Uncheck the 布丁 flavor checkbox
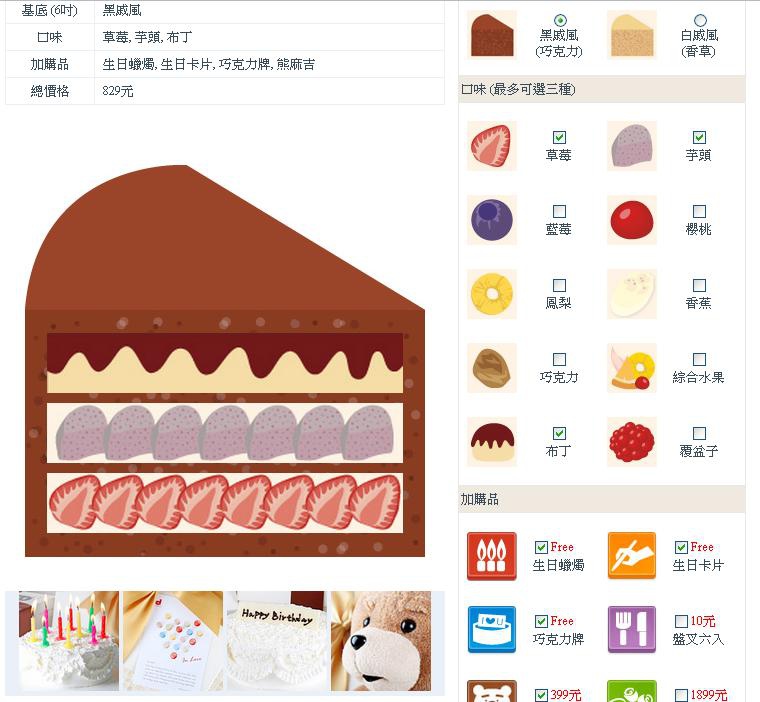The image size is (760, 702). 559,433
